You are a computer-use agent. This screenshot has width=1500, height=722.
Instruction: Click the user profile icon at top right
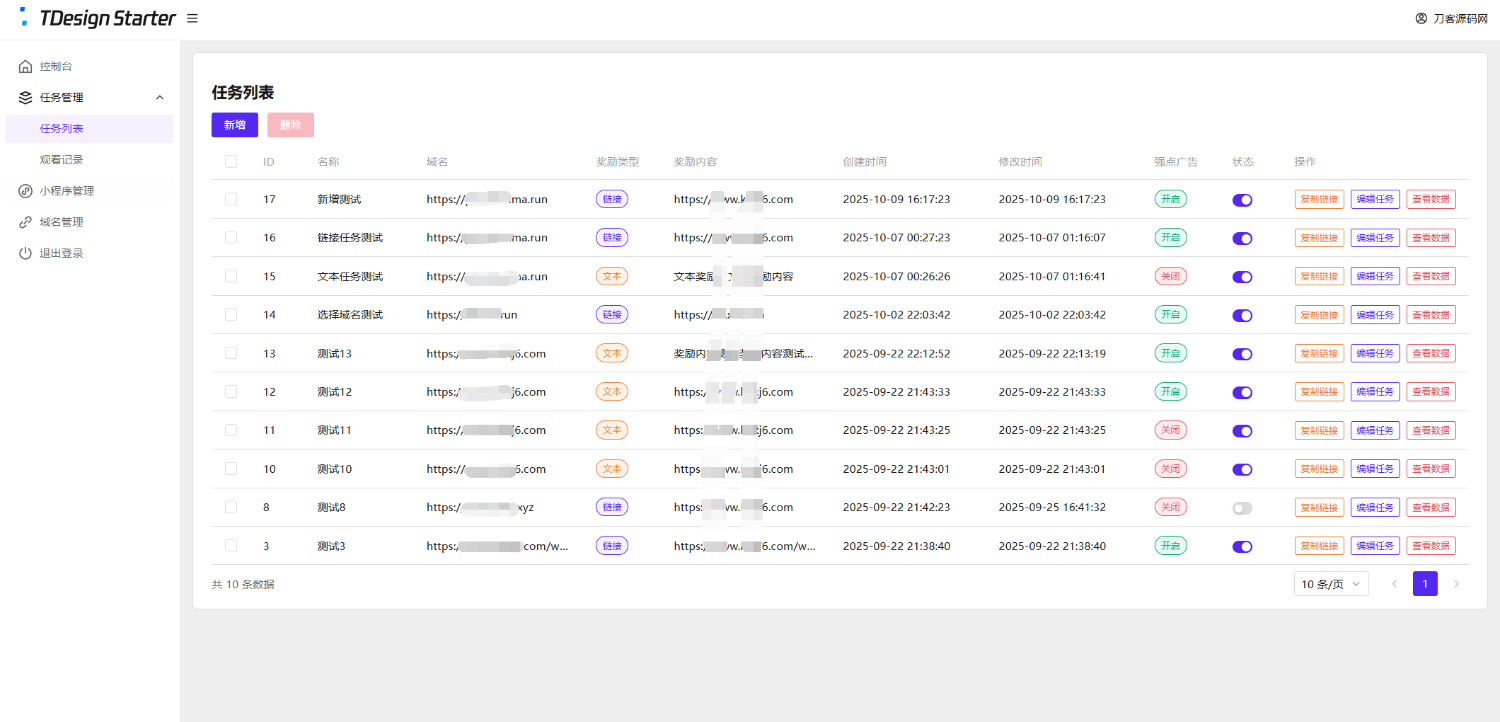(1421, 18)
